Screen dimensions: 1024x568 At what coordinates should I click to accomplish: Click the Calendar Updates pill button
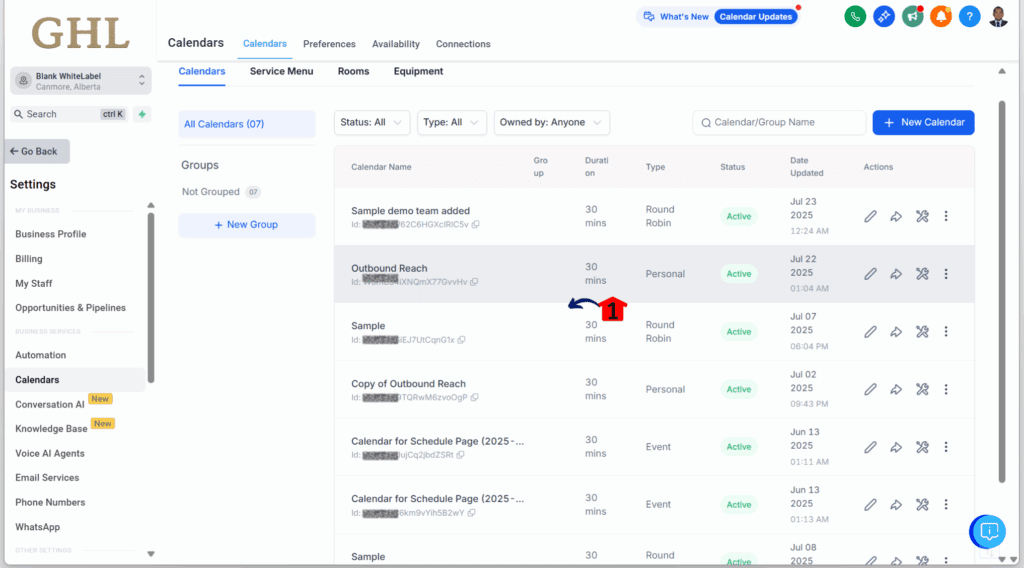[x=756, y=16]
